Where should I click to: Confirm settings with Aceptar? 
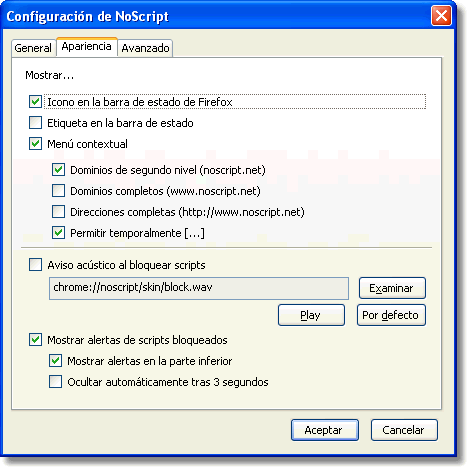[x=325, y=430]
